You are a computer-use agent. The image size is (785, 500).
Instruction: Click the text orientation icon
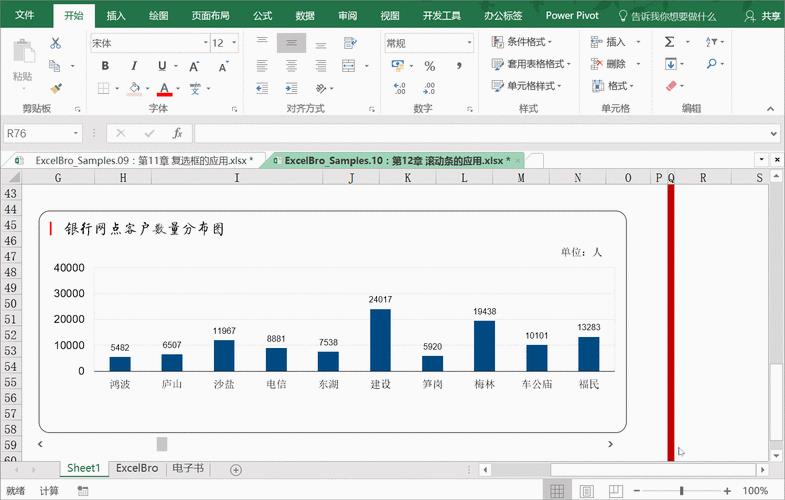(x=321, y=89)
